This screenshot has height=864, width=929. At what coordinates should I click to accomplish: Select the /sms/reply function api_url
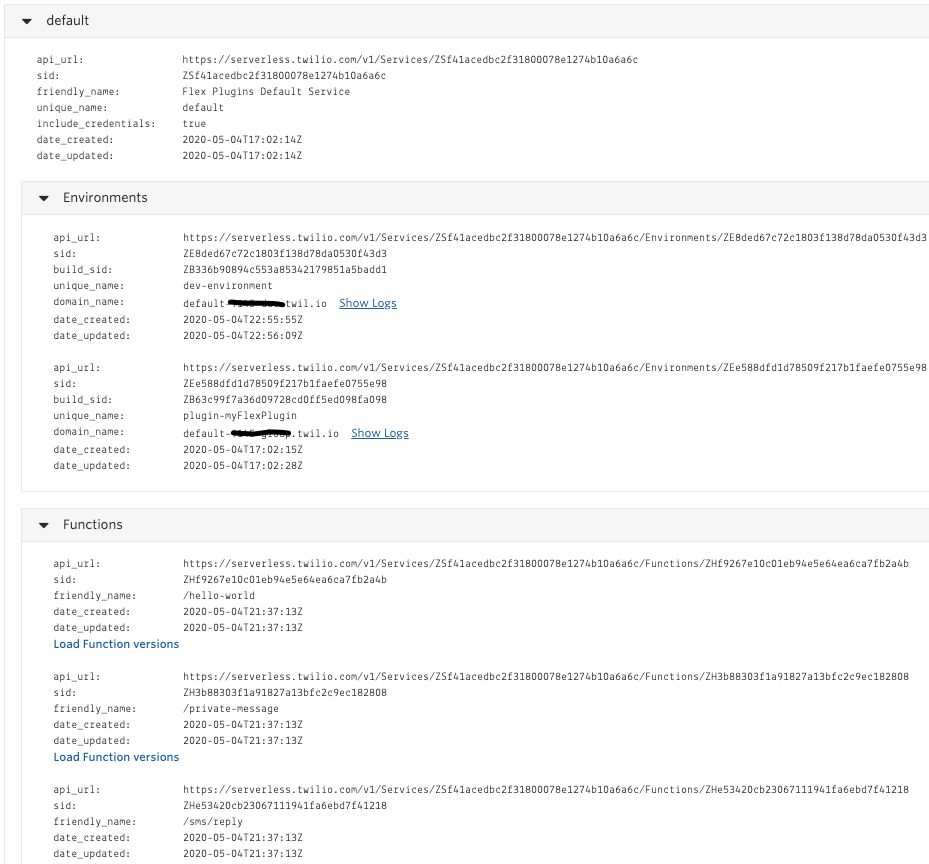(546, 790)
